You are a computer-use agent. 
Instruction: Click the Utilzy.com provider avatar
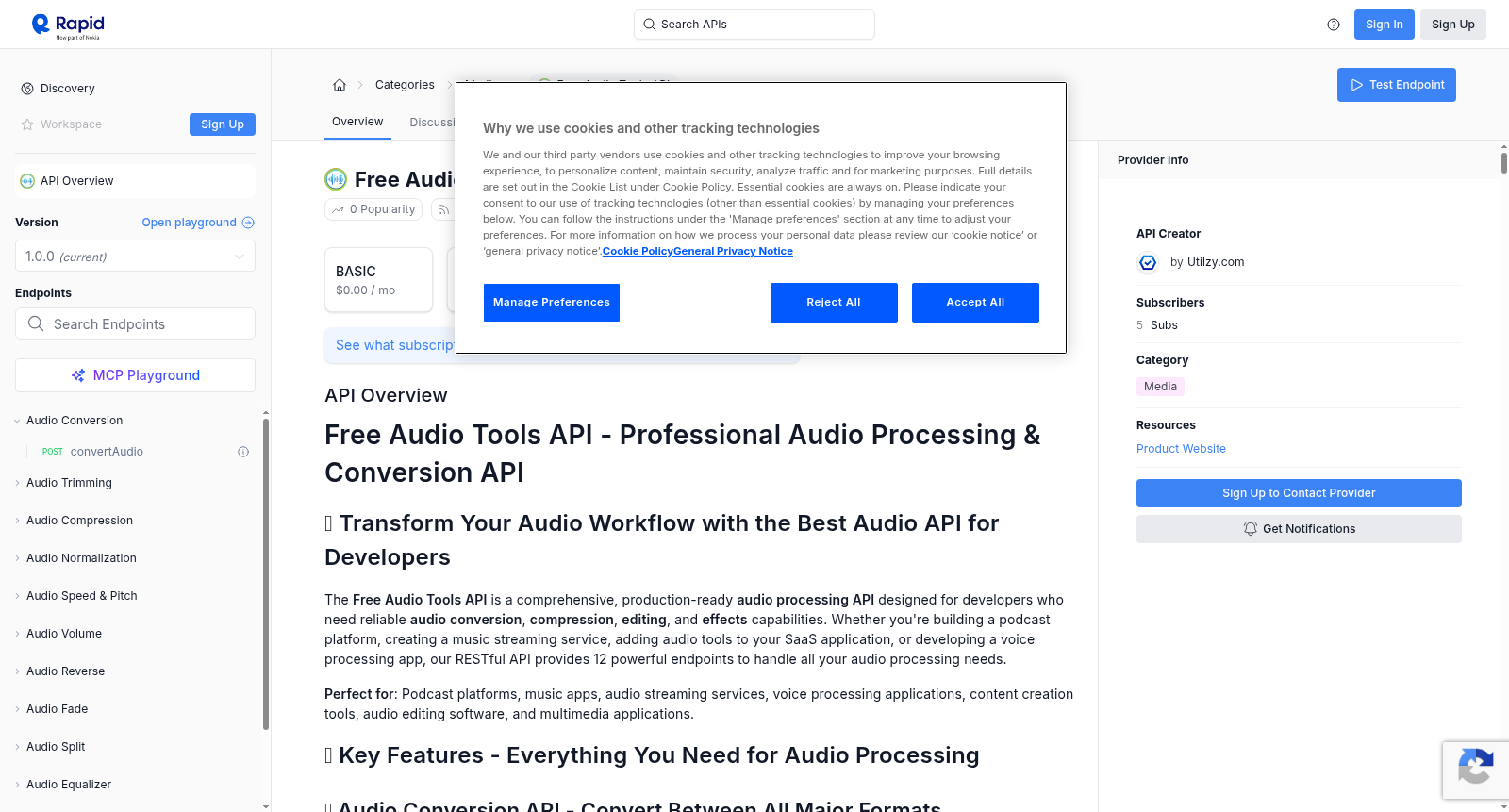[x=1148, y=262]
